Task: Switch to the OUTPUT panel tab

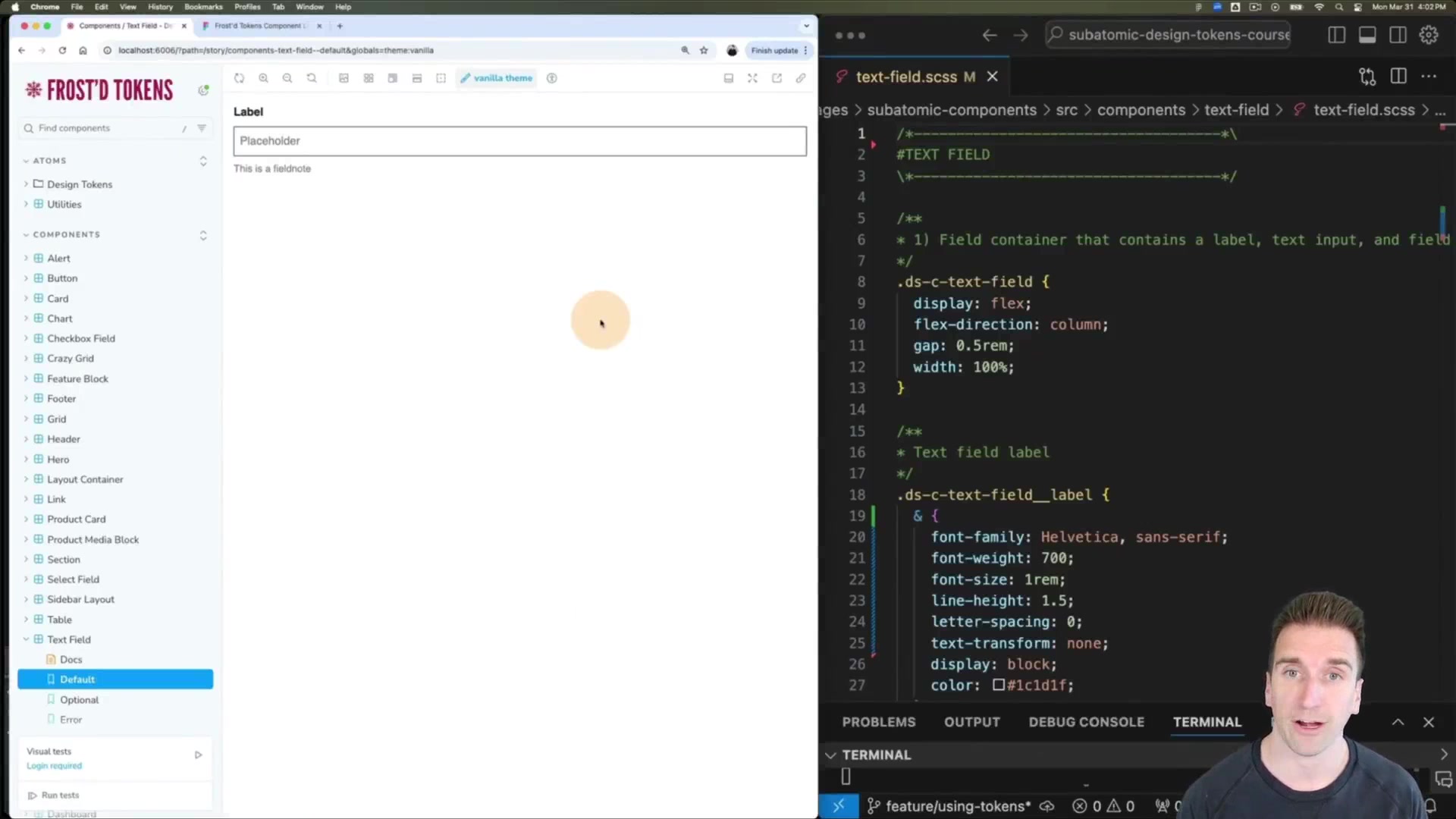Action: coord(972,722)
